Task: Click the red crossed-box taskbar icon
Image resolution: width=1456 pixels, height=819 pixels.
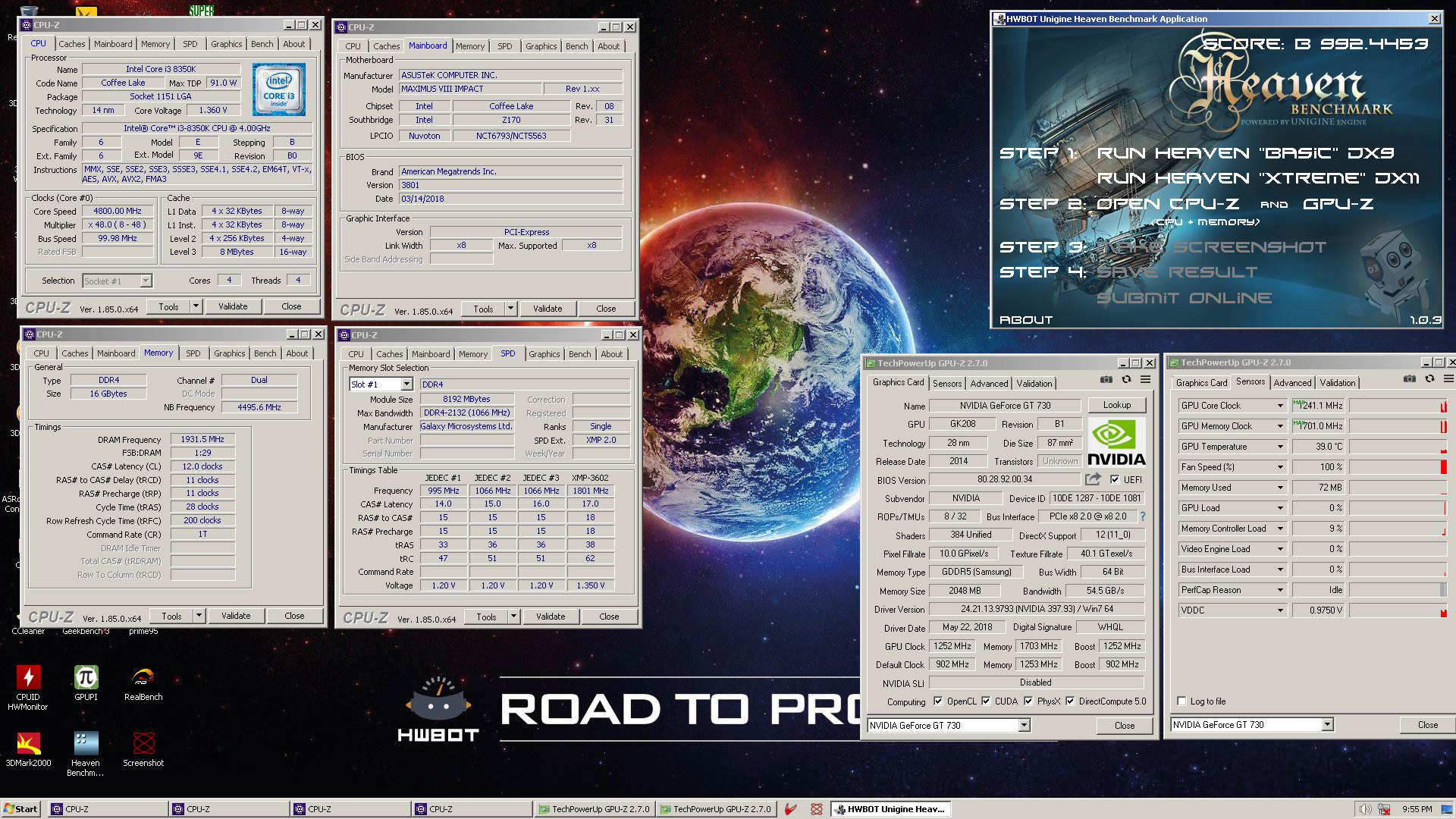Action: 816,809
